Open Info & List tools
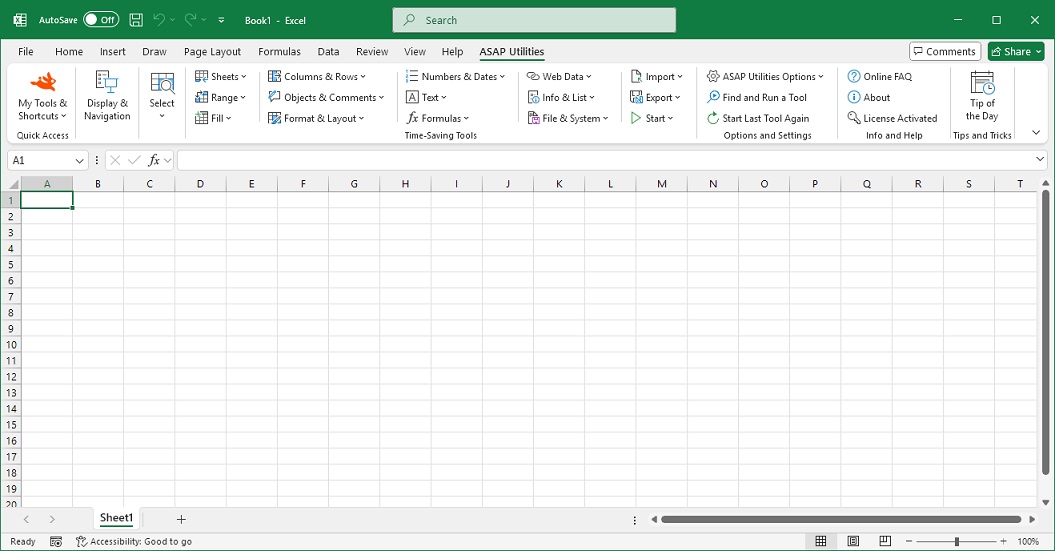The width and height of the screenshot is (1055, 551). pyautogui.click(x=561, y=98)
